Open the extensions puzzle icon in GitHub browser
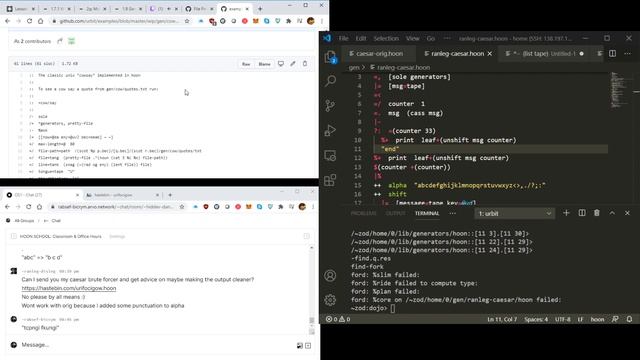 tap(289, 21)
